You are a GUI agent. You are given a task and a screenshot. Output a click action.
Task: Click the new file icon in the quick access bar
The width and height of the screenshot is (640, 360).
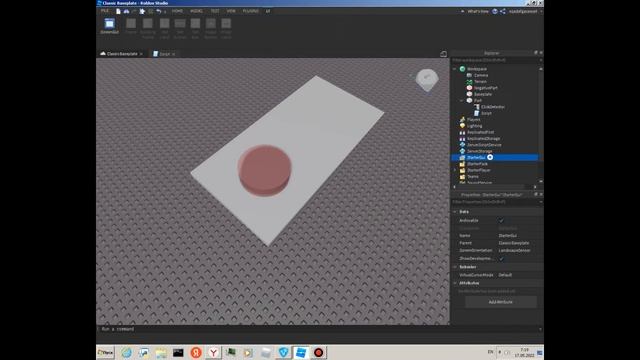pos(118,11)
